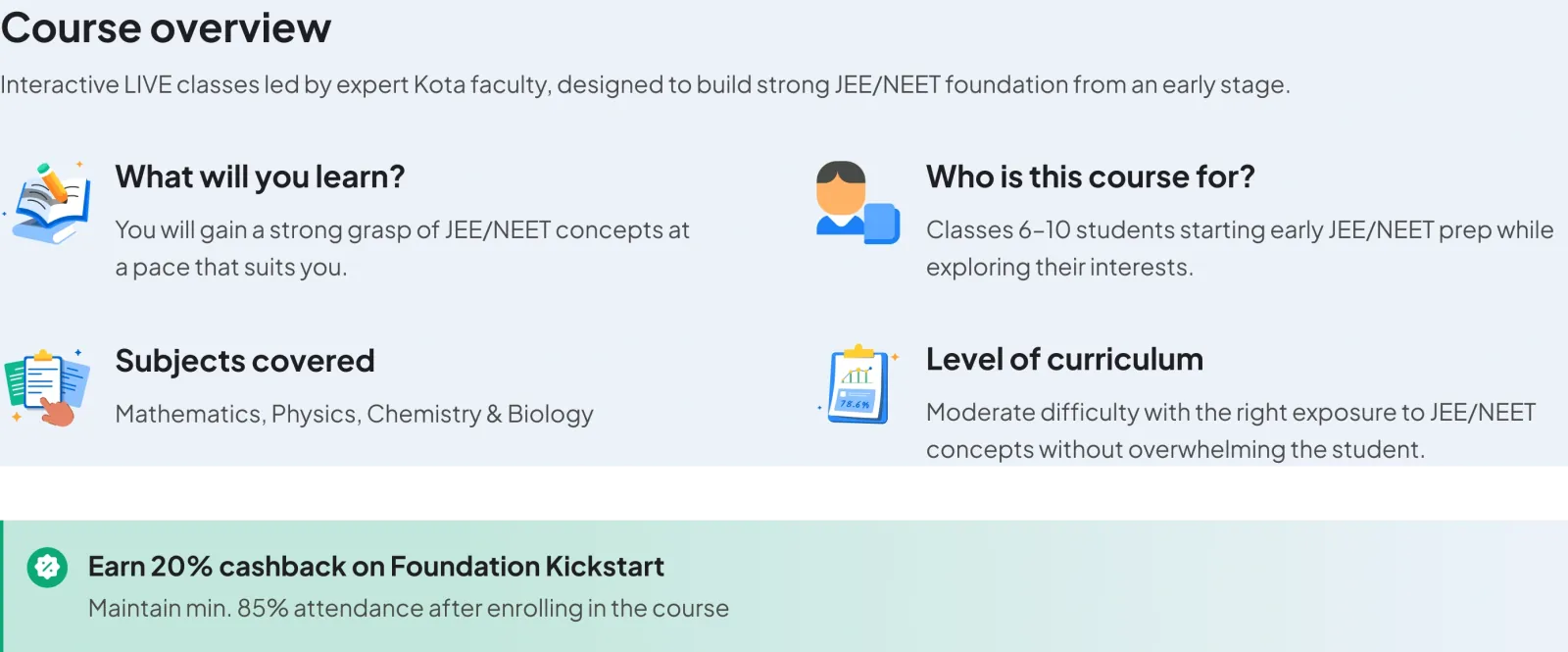Click the book and pencil learning icon
1568x652 pixels.
(49, 203)
